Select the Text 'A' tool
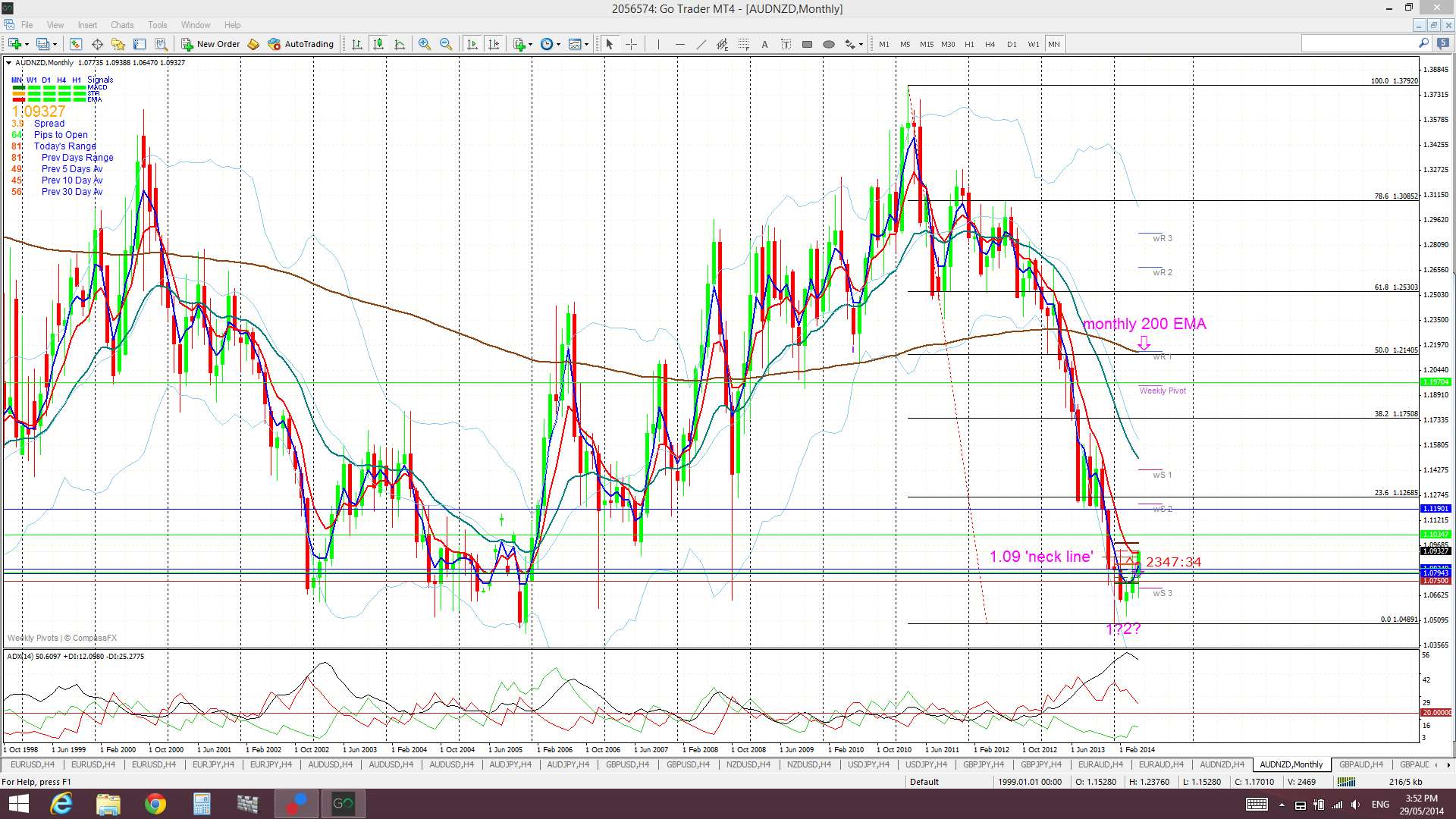This screenshot has height=819, width=1456. tap(764, 44)
